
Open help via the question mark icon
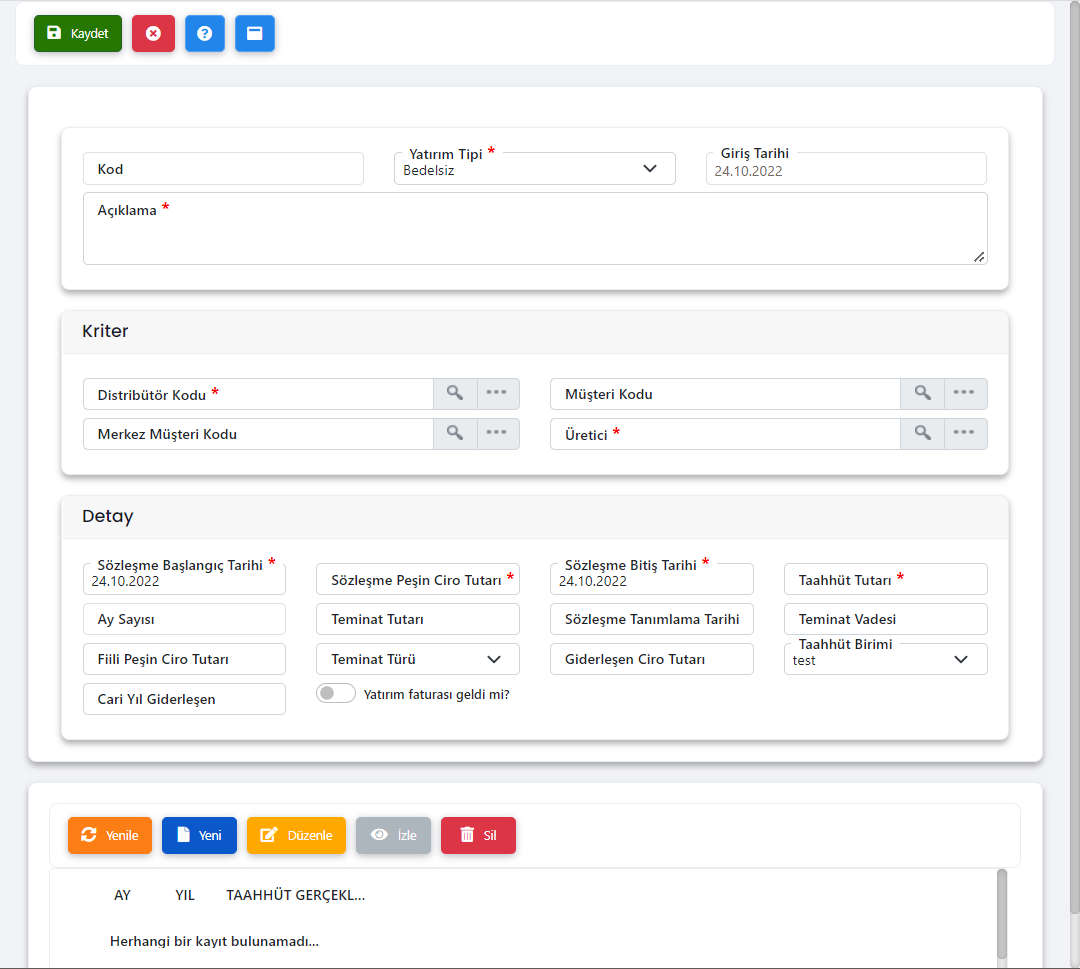[204, 33]
